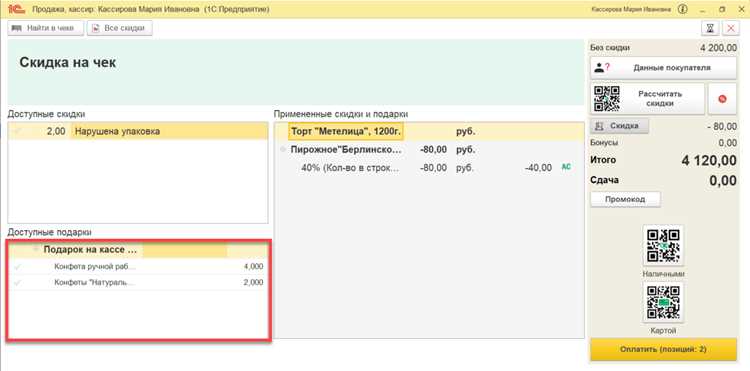Open the info icon in title bar
This screenshot has width=750, height=371.
(x=683, y=9)
